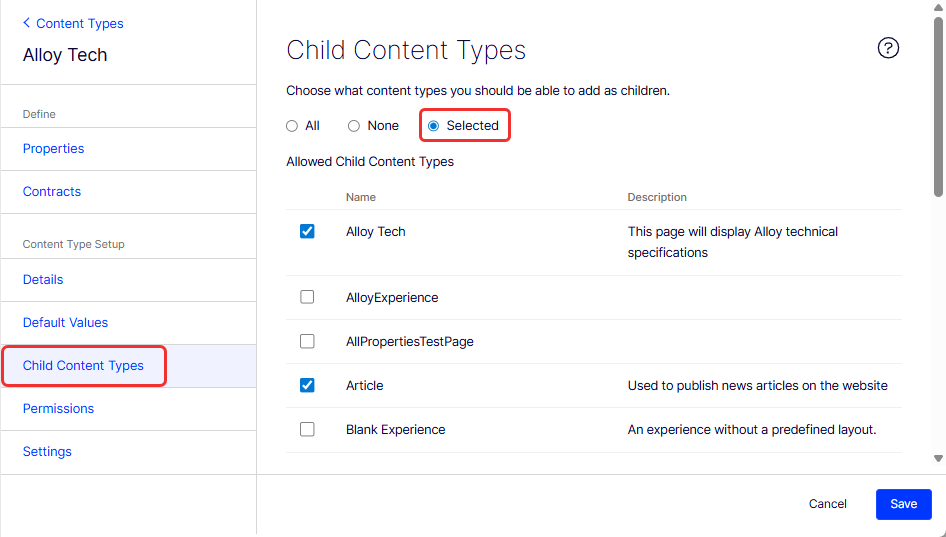
Task: Click the Save button
Action: coord(903,504)
